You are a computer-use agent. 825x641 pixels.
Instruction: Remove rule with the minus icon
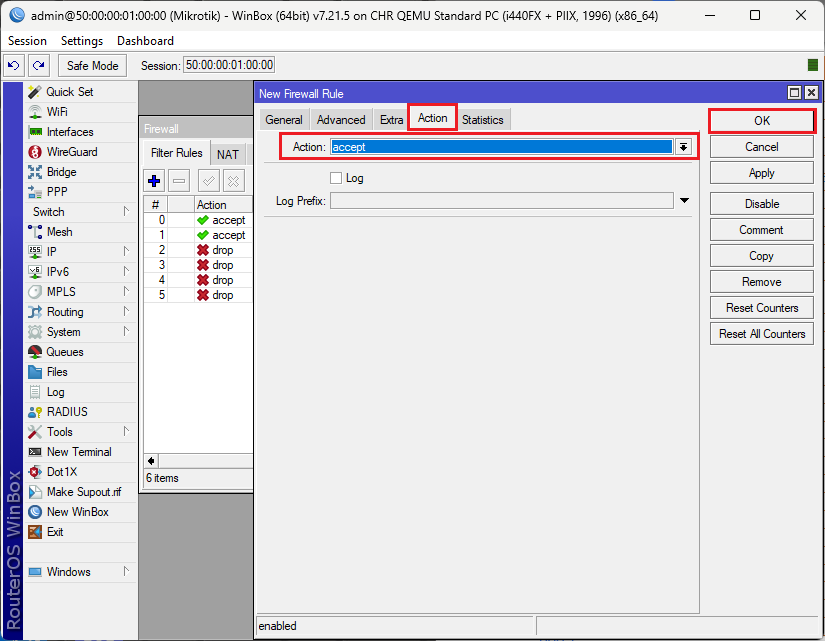click(x=179, y=181)
